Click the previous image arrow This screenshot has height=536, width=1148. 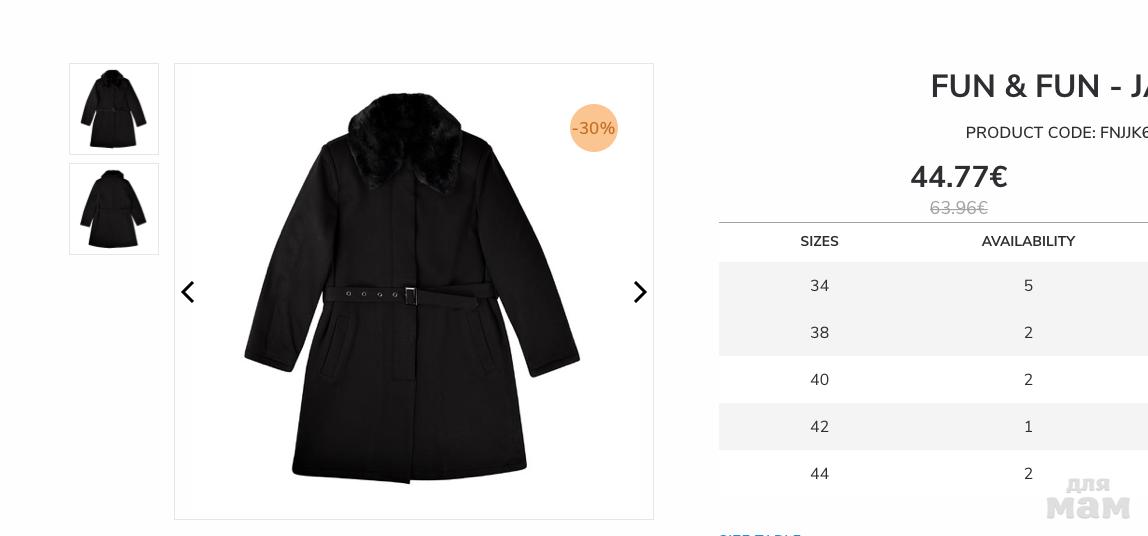pyautogui.click(x=187, y=292)
